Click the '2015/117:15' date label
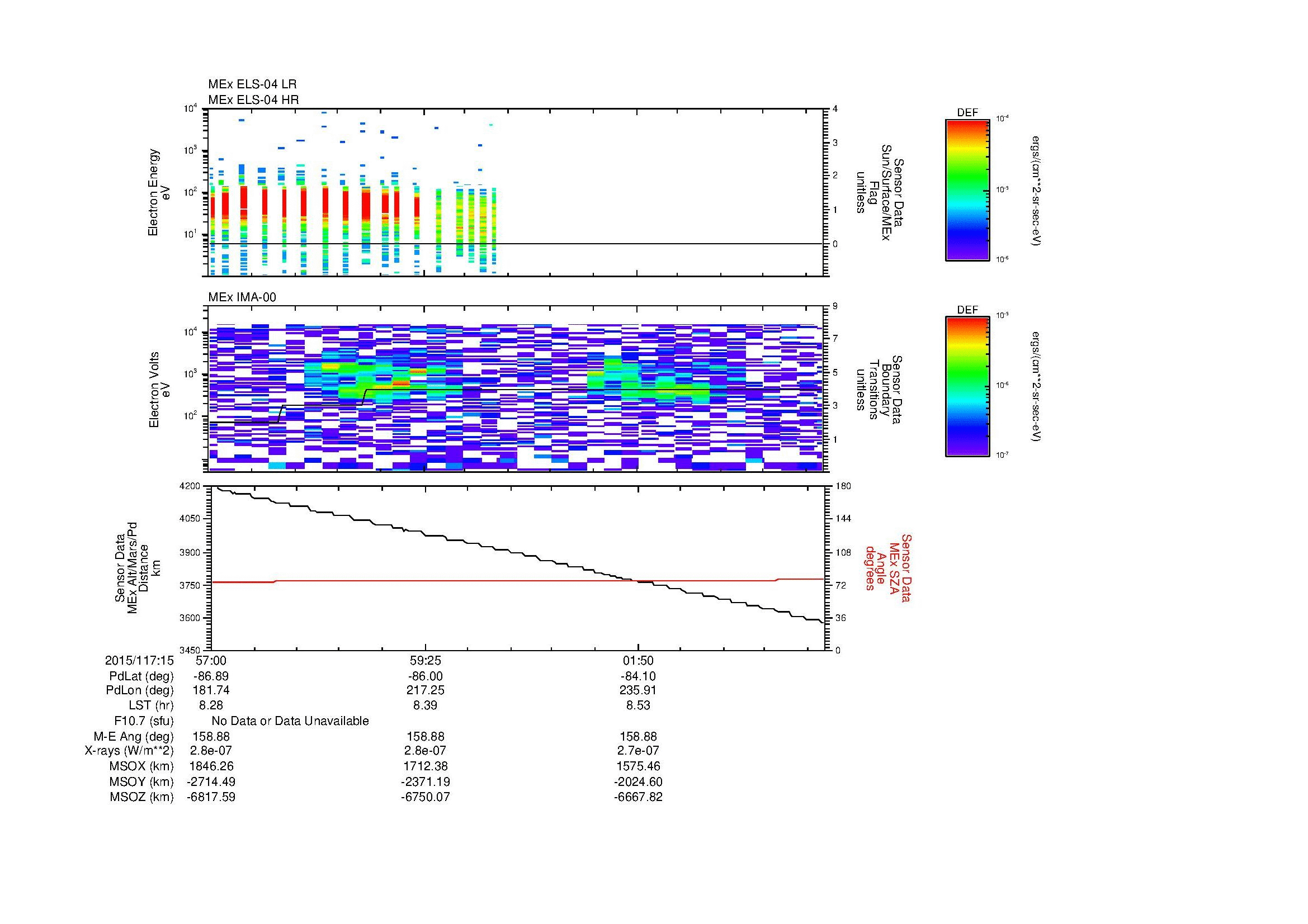This screenshot has height=924, width=1308. click(139, 660)
